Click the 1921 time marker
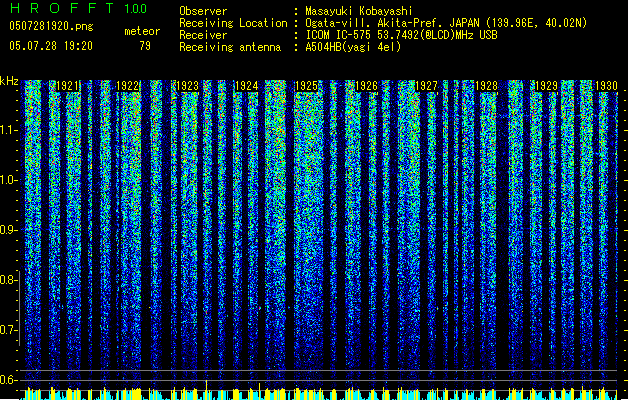This screenshot has height=400, width=629. coord(67,86)
